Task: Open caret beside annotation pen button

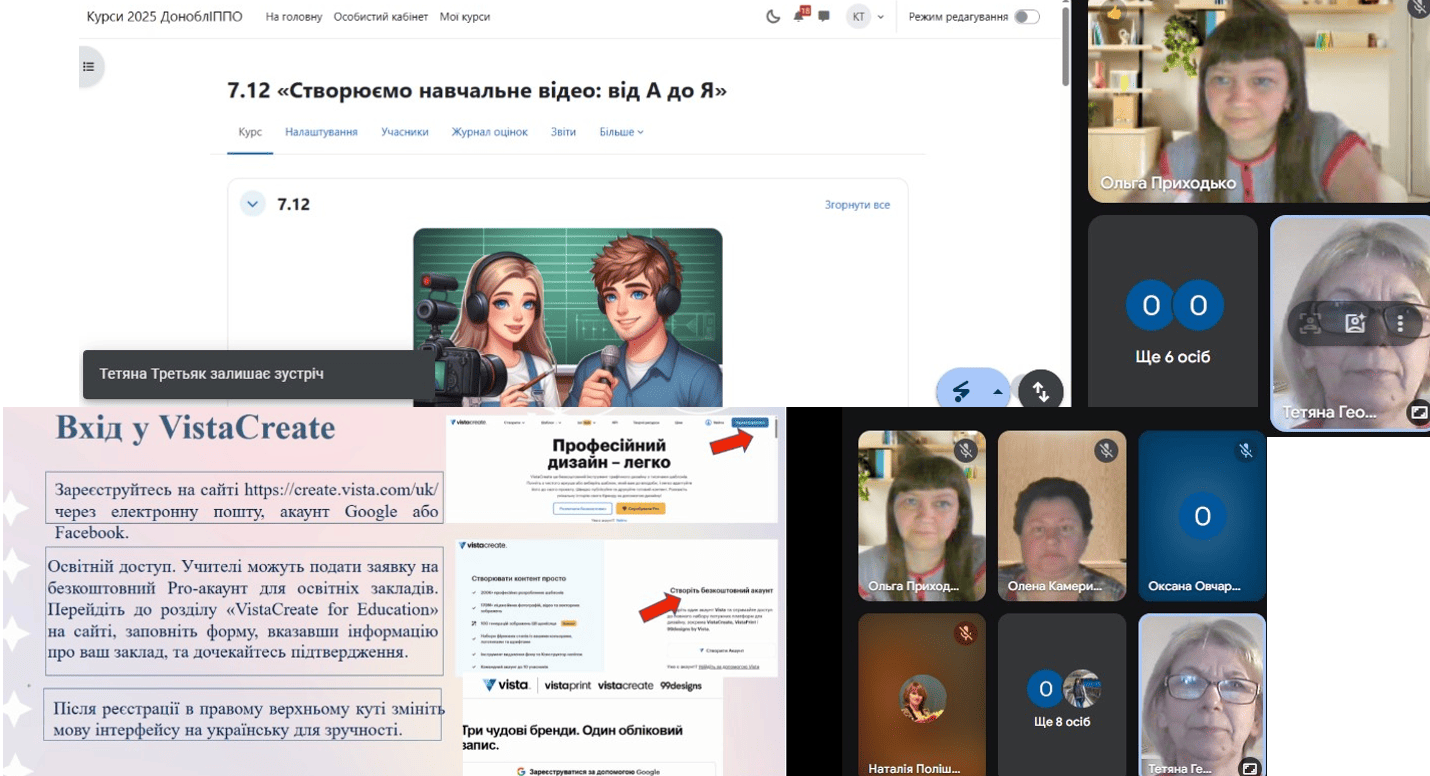Action: pos(997,392)
